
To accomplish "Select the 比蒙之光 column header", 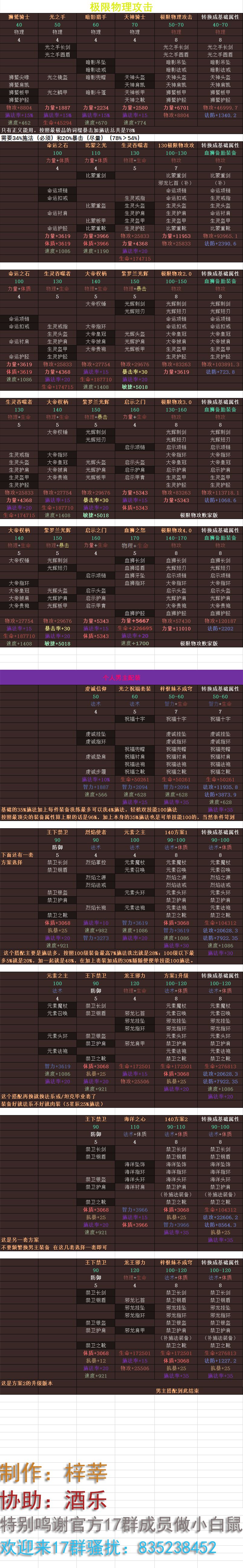I will click(96, 146).
